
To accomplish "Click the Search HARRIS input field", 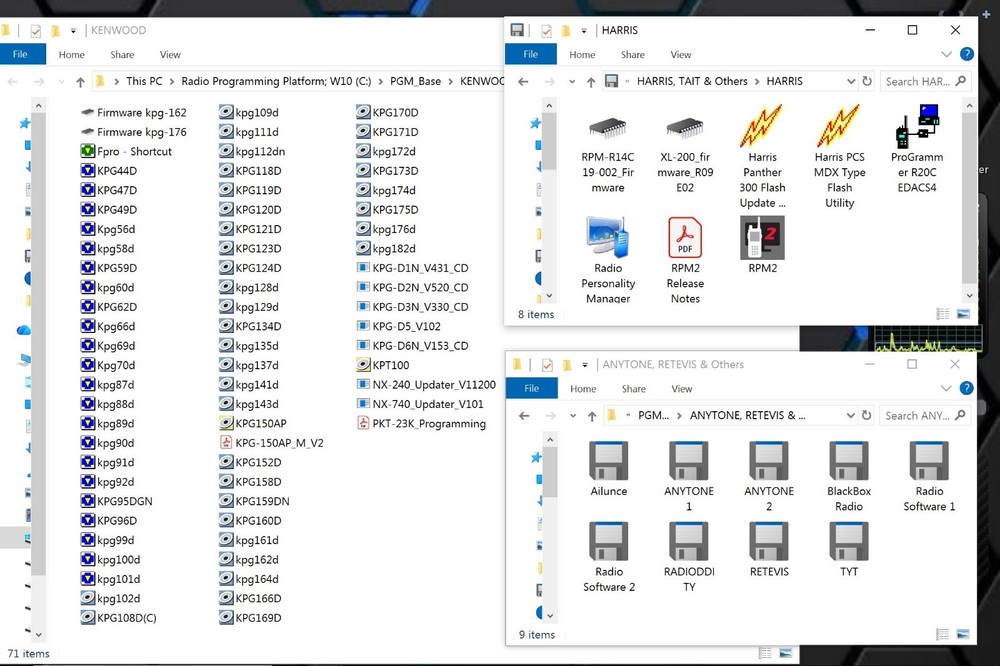I will [x=918, y=82].
